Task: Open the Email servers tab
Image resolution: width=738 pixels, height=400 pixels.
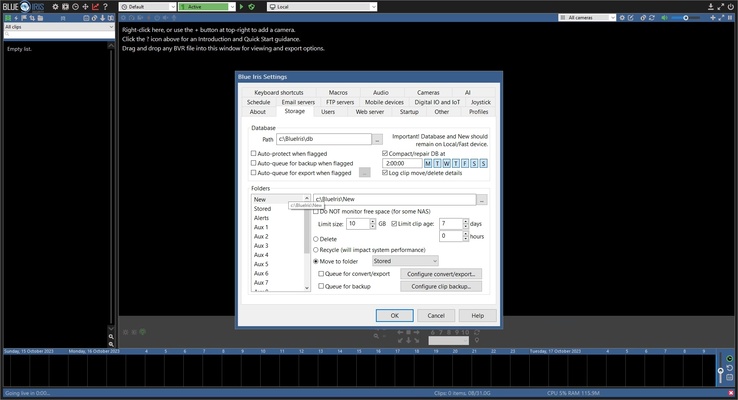Action: tap(298, 102)
